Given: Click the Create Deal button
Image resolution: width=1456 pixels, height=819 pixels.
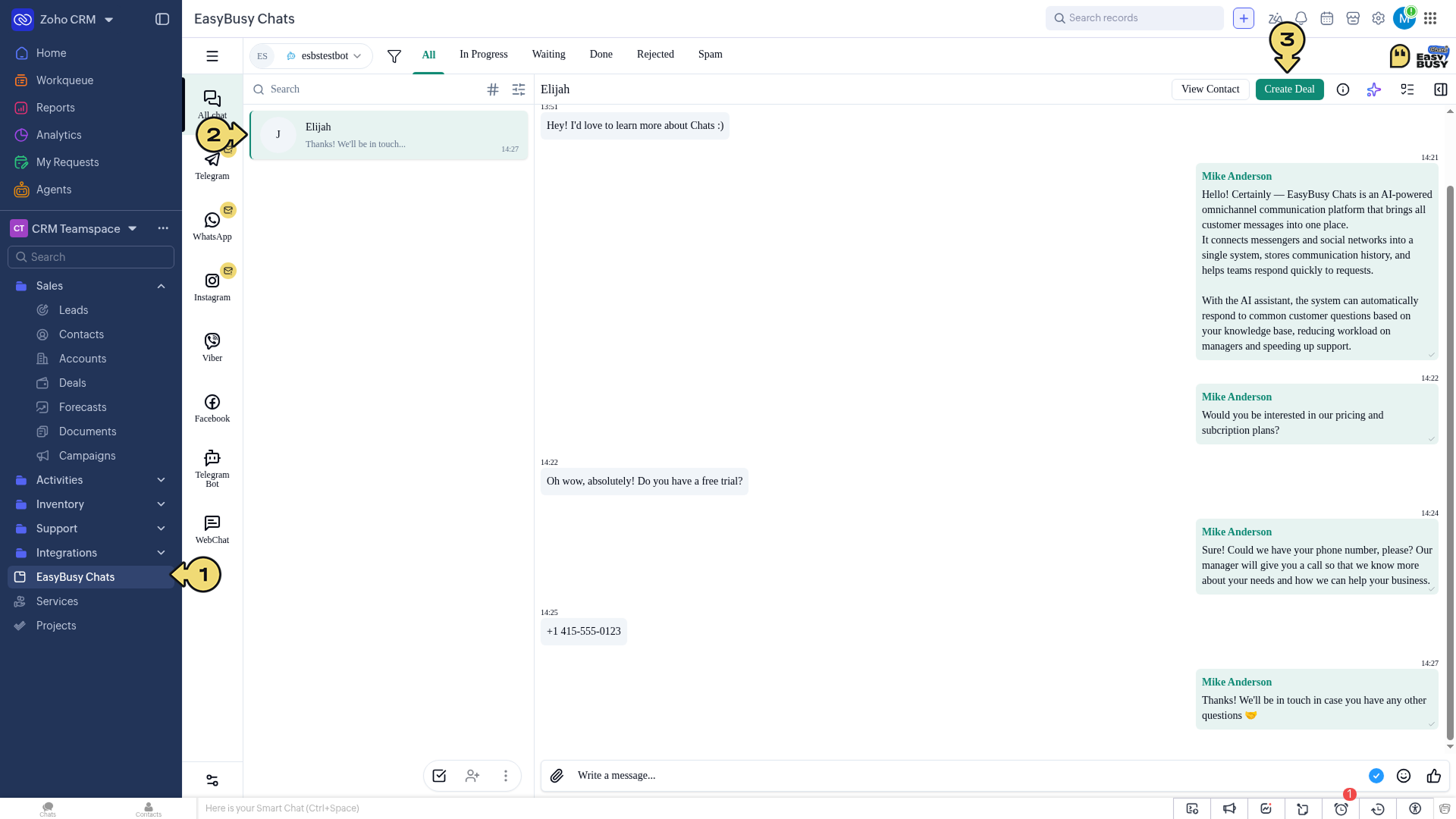Looking at the screenshot, I should [1289, 89].
